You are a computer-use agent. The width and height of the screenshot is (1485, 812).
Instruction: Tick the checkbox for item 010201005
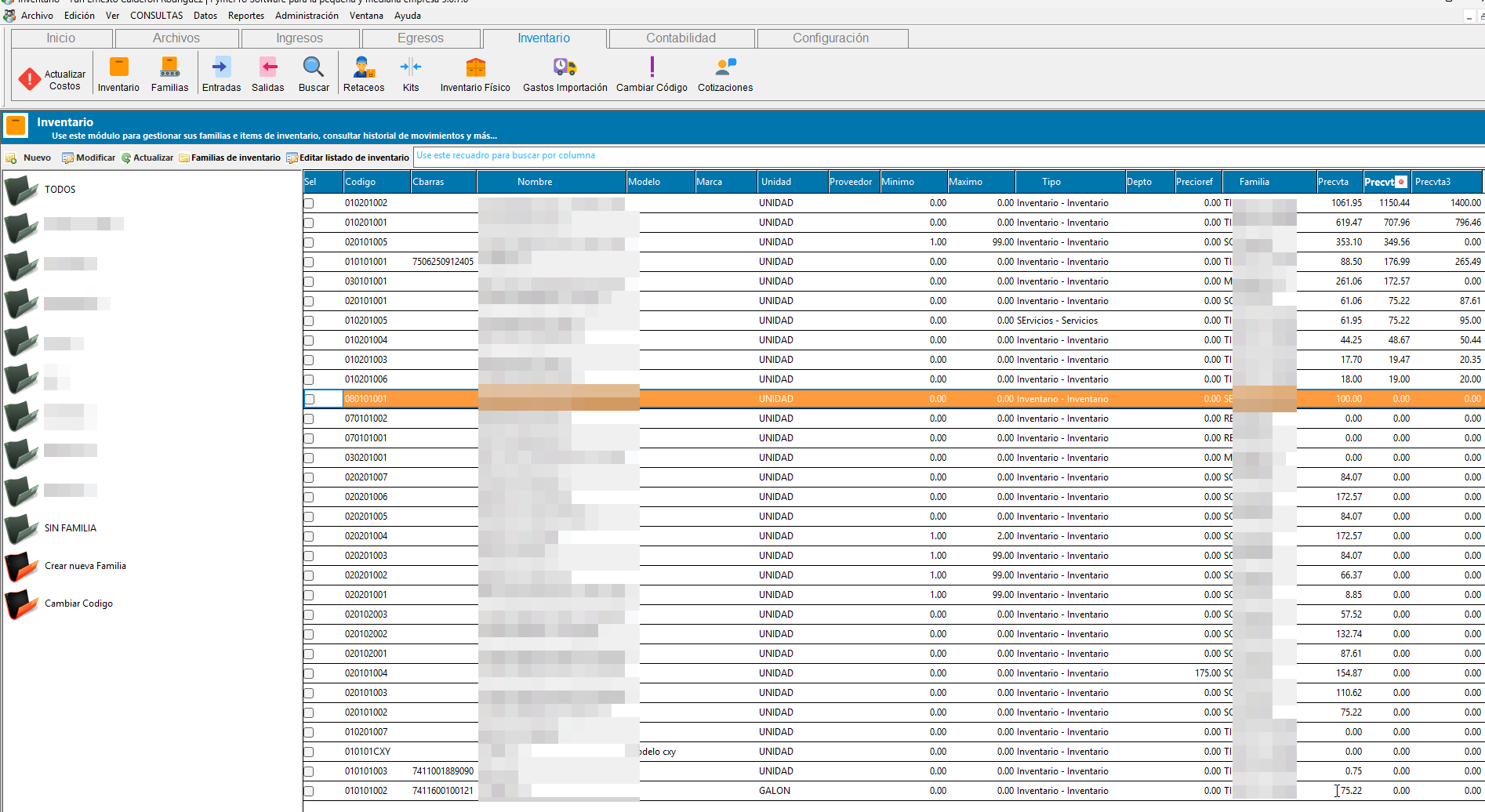tap(309, 321)
